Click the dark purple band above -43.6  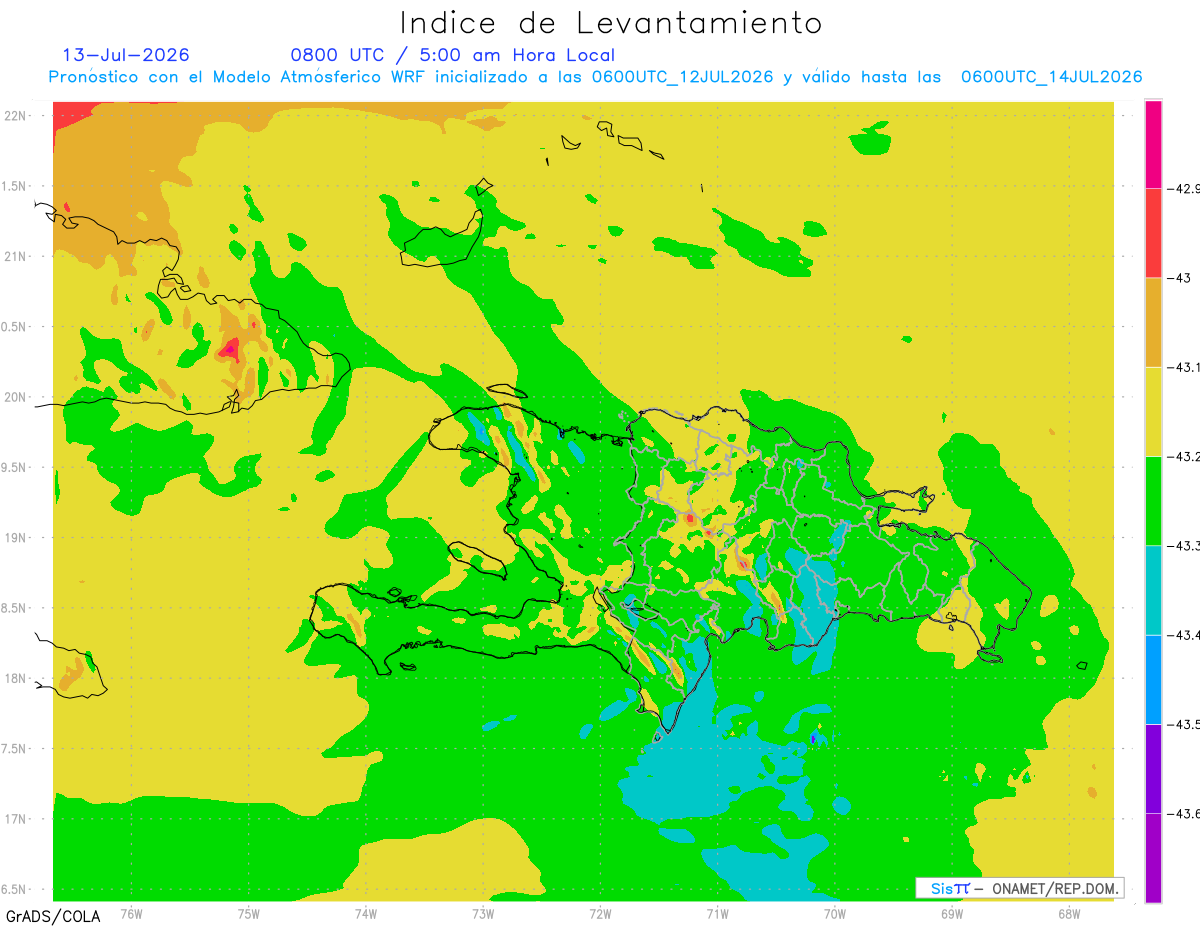pyautogui.click(x=1153, y=768)
